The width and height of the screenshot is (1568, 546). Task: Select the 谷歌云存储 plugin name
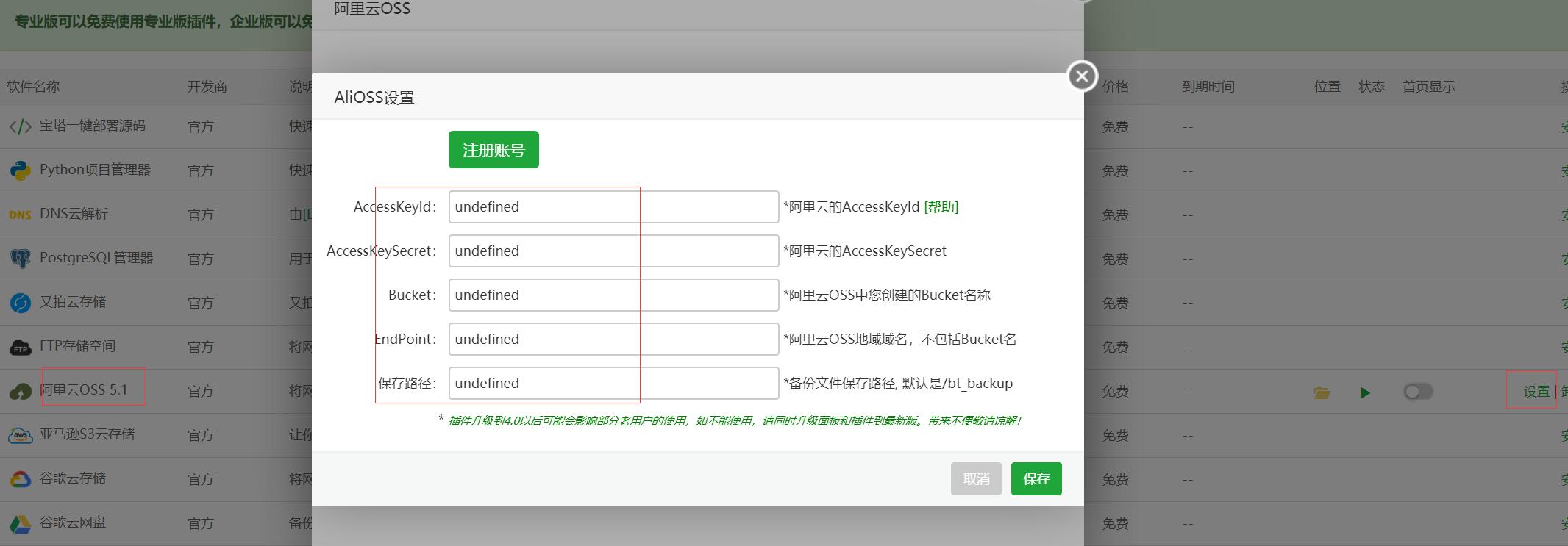[x=73, y=478]
